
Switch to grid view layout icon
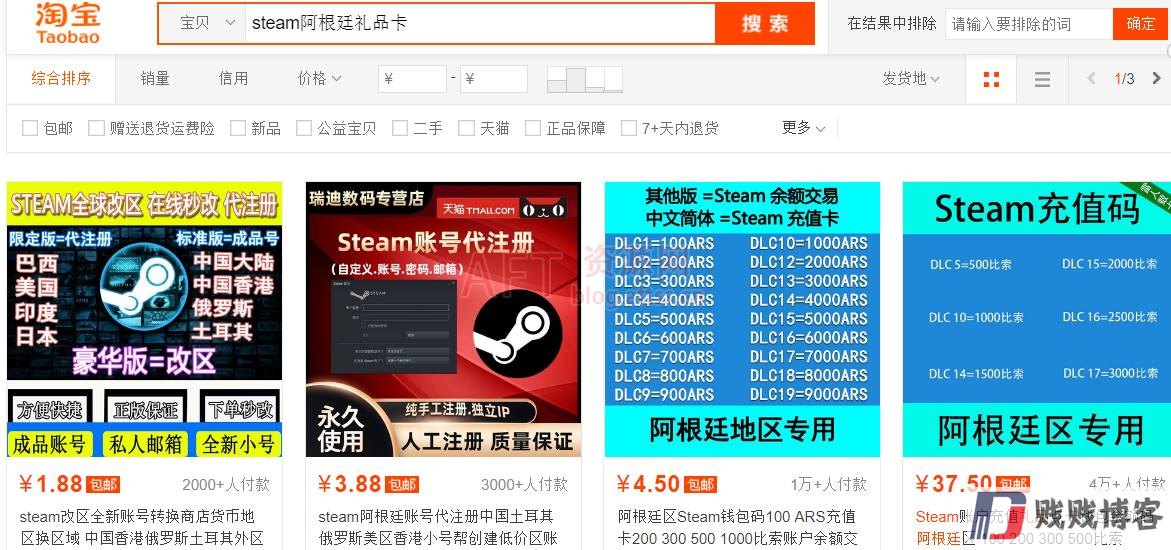tap(991, 79)
